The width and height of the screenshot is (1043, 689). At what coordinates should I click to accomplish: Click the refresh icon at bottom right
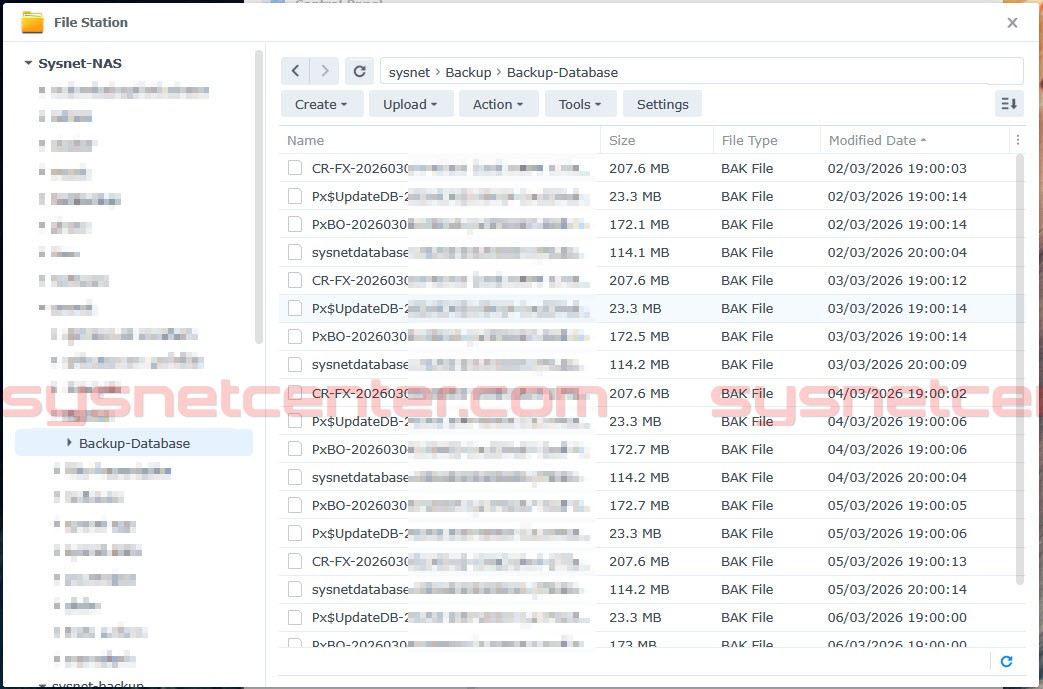(x=1007, y=661)
